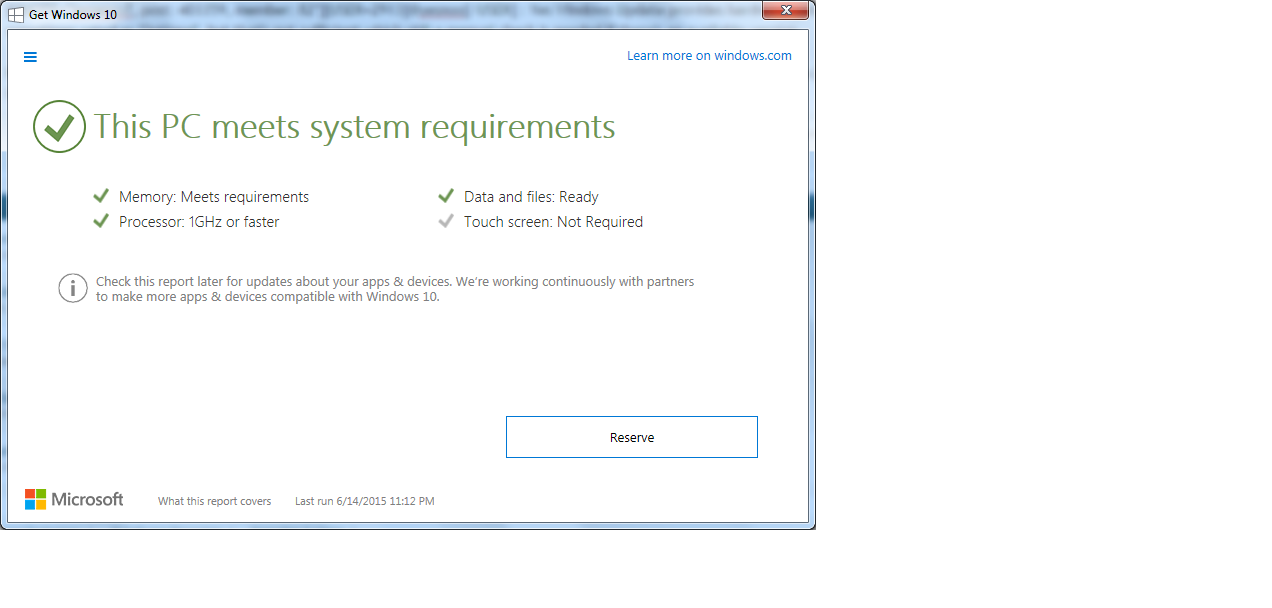The image size is (1272, 608).
Task: Click the checkmark beside Memory: Meets requirements
Action: 101,196
